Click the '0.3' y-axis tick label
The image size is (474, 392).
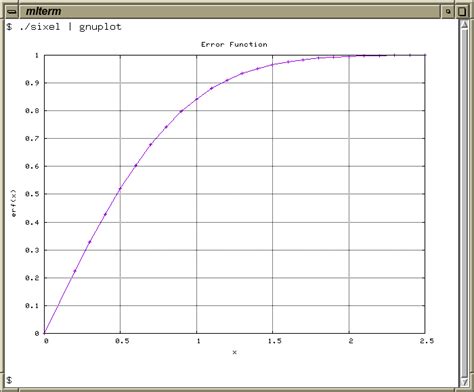tap(32, 250)
